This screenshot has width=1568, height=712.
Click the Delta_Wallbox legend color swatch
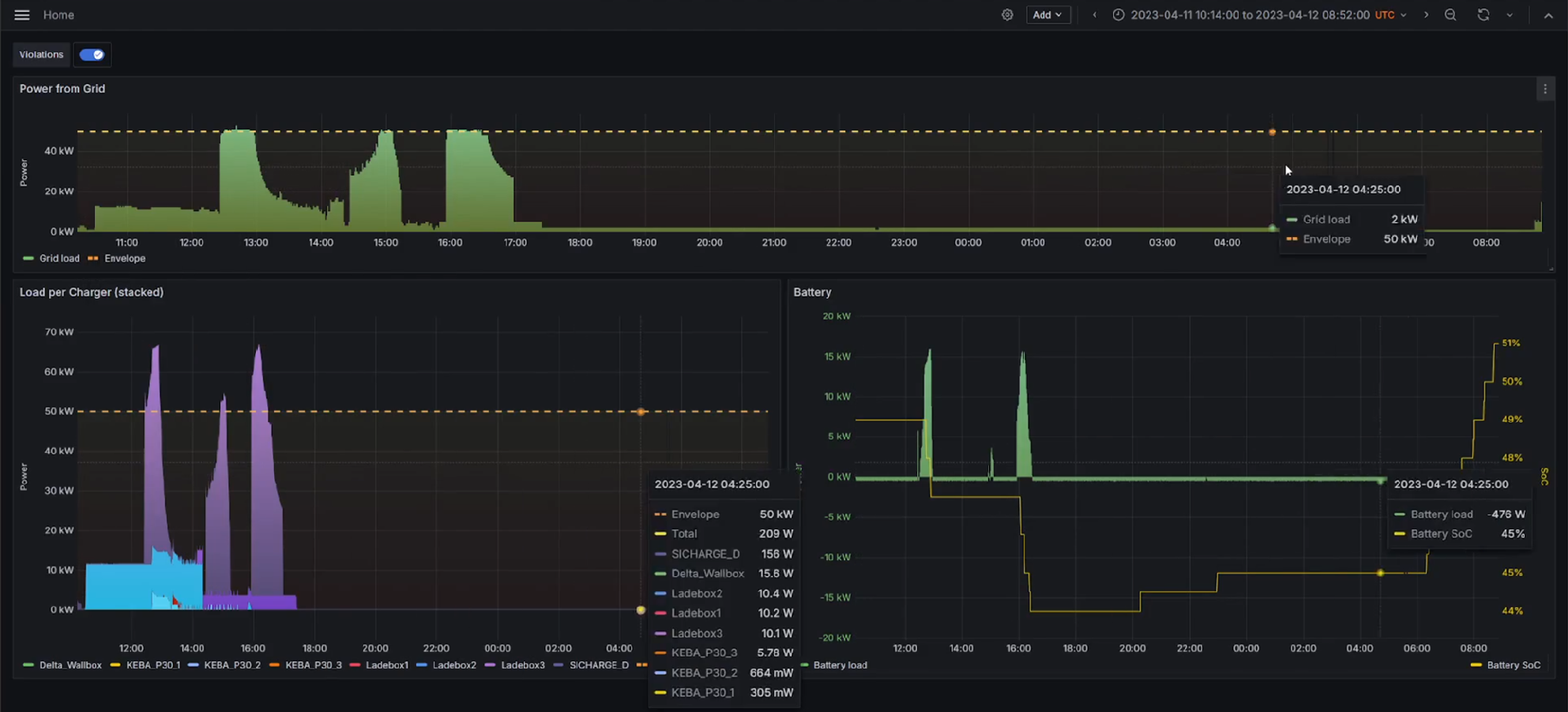tap(28, 665)
